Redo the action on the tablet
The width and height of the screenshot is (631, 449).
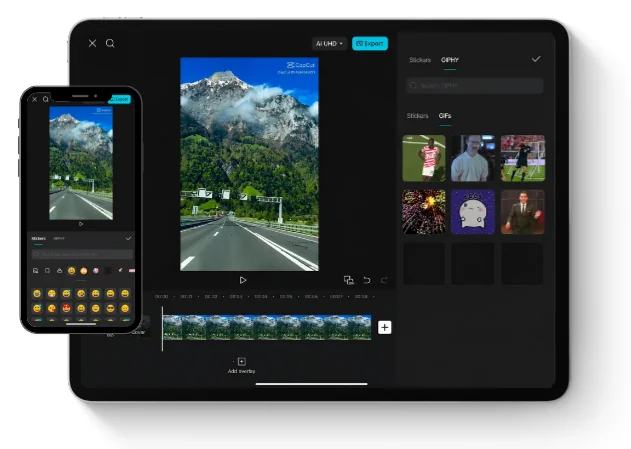click(x=384, y=280)
